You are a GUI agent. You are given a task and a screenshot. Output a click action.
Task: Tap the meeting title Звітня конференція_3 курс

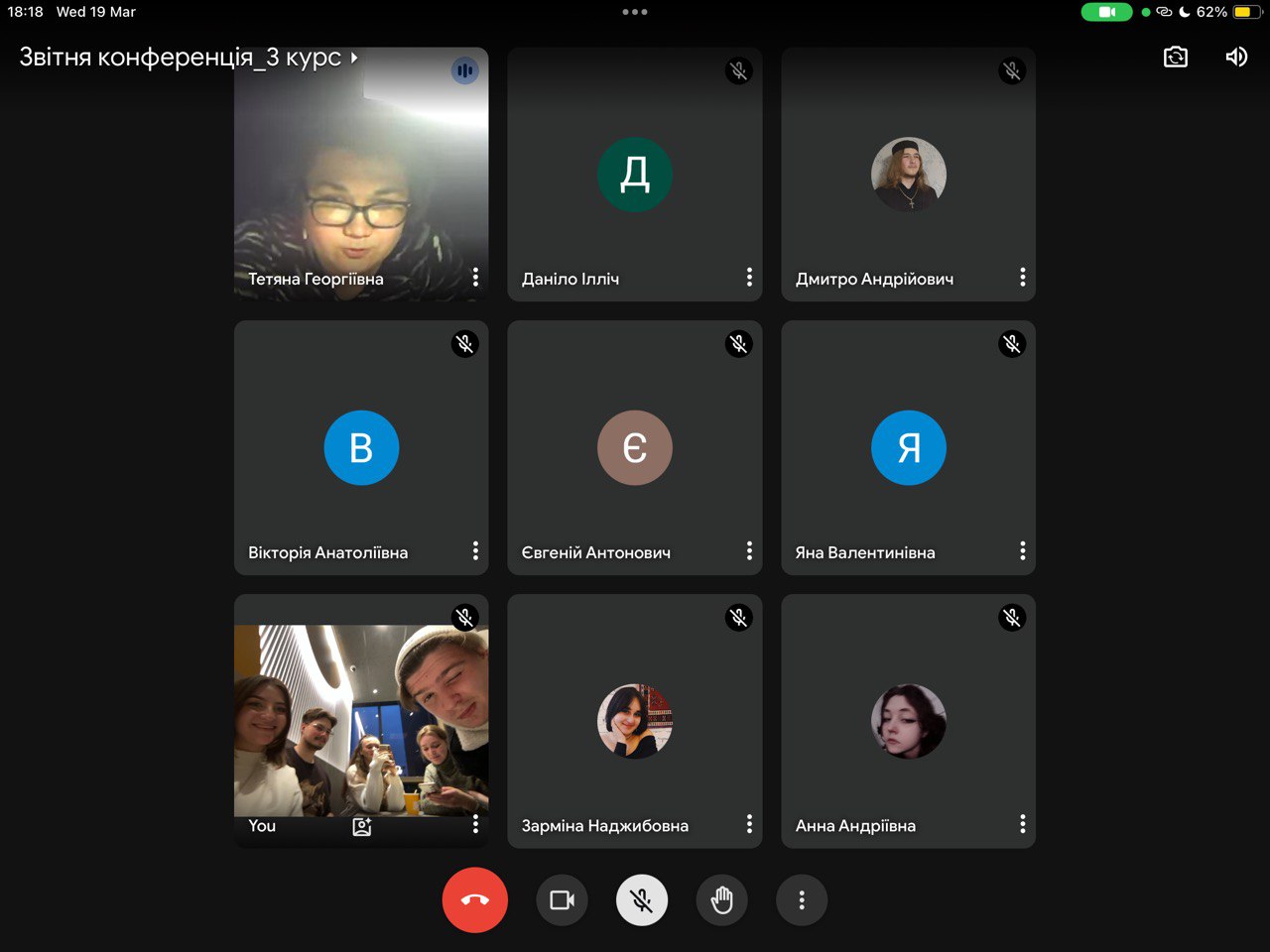pyautogui.click(x=180, y=58)
